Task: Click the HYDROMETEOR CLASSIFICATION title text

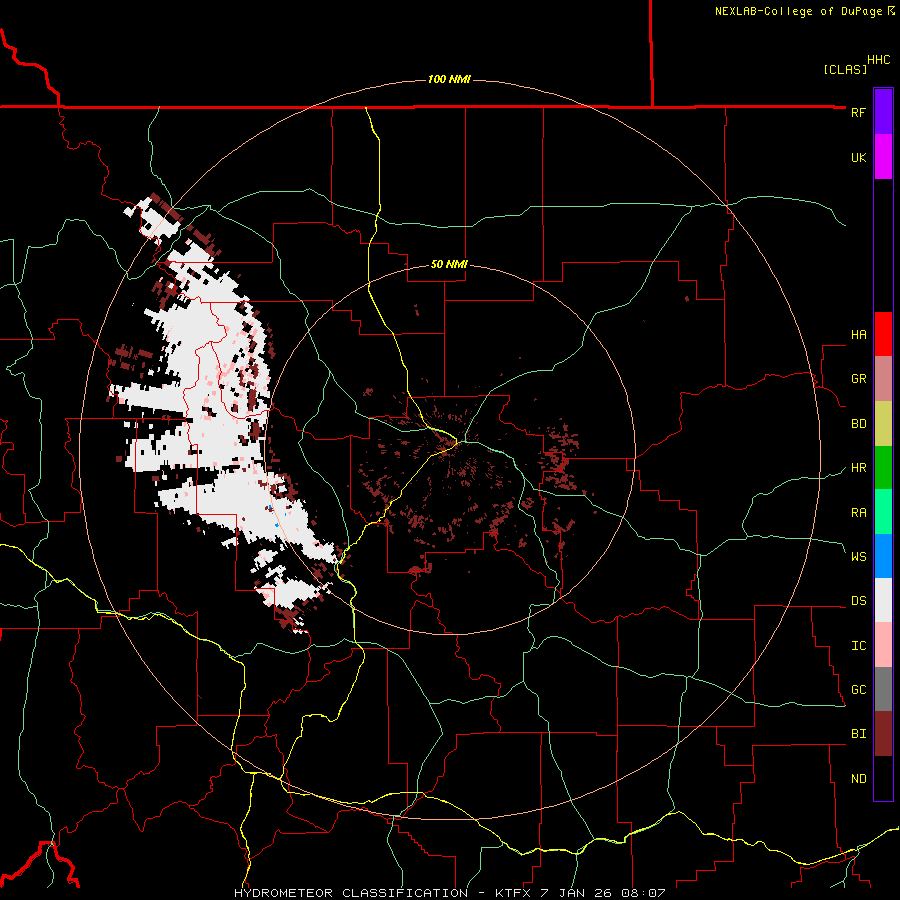Action: tap(351, 893)
